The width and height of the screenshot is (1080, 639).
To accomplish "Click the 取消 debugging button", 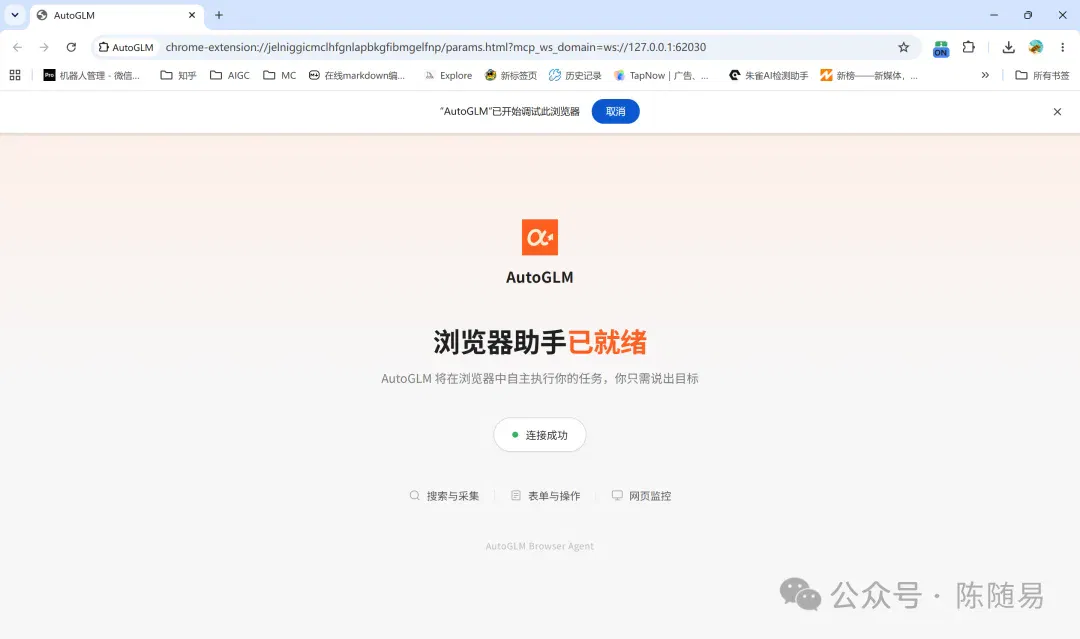I will point(616,112).
